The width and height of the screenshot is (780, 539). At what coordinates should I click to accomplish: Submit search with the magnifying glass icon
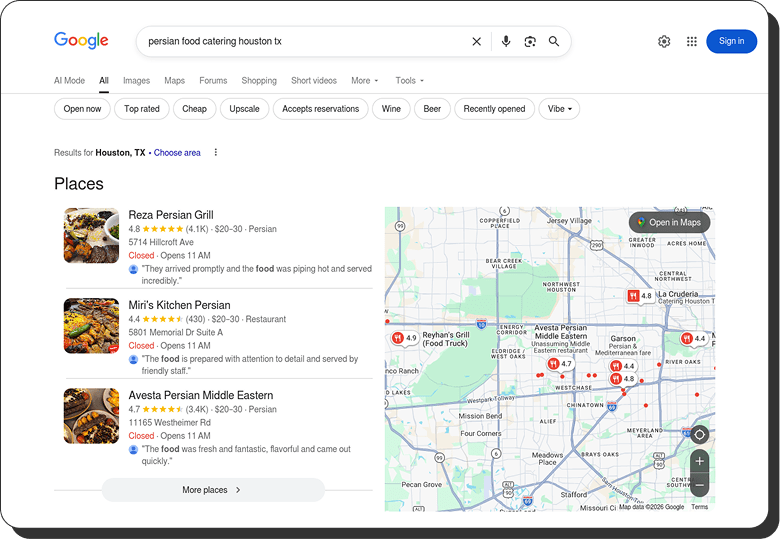pyautogui.click(x=554, y=41)
